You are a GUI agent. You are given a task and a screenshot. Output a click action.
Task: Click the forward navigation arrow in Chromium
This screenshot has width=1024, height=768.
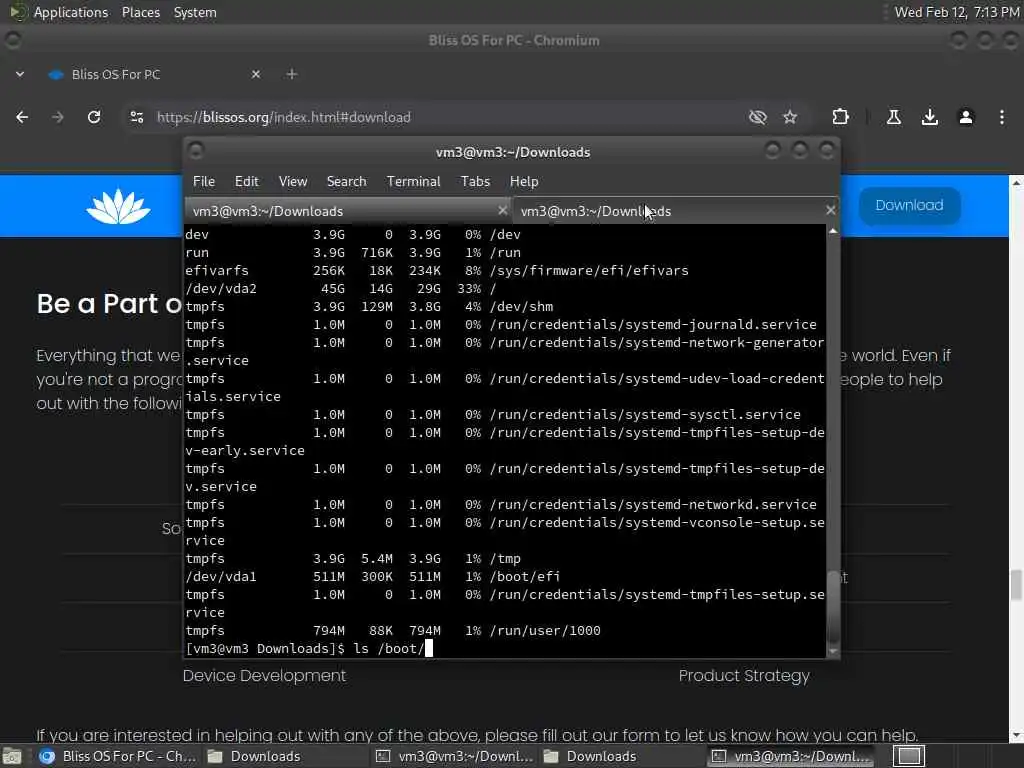click(57, 117)
